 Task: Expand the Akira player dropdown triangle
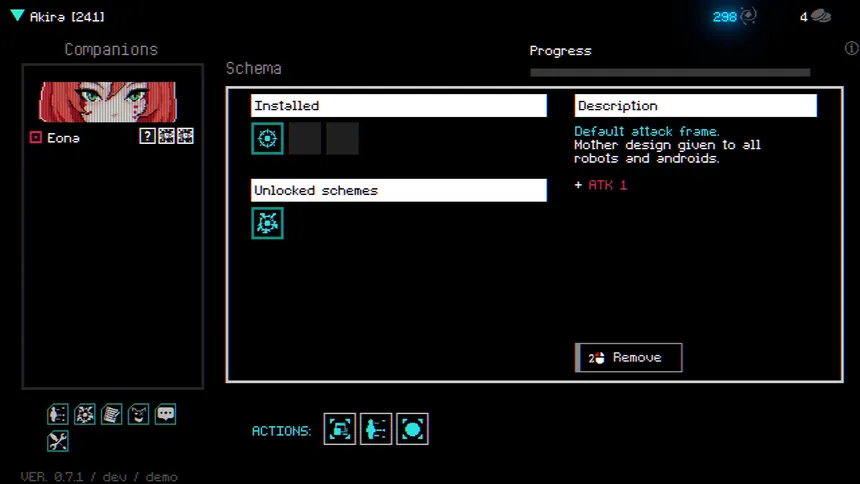tap(17, 16)
